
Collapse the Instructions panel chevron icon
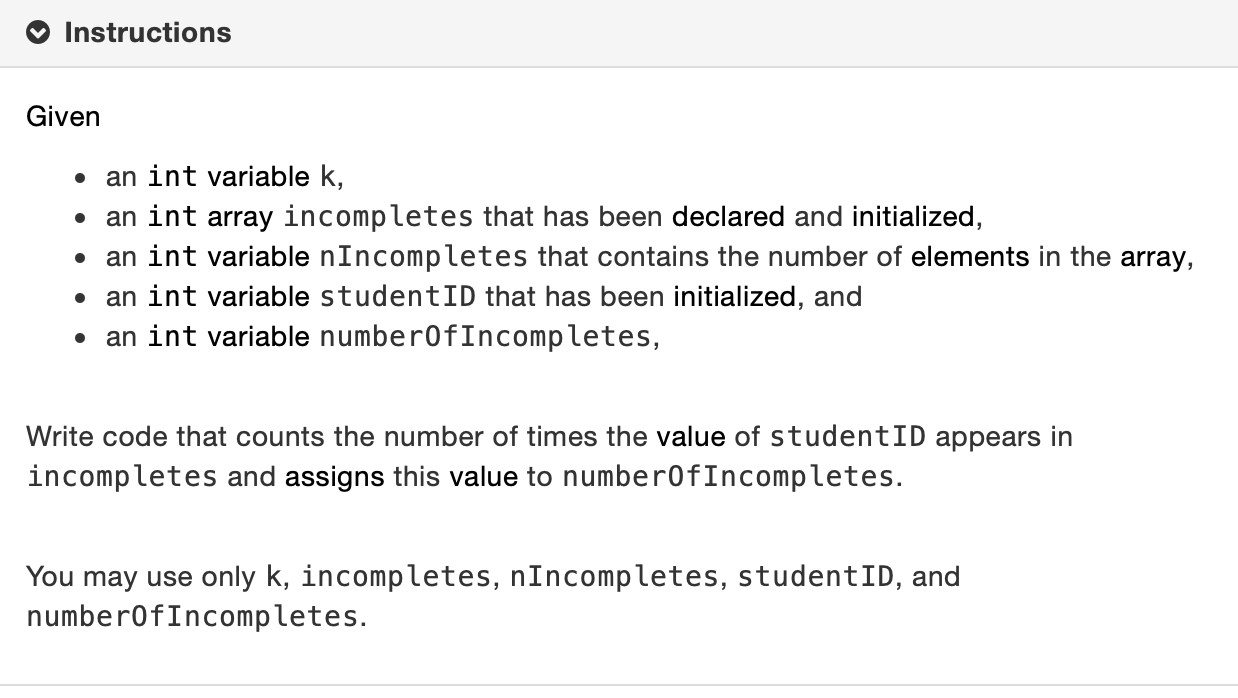tap(39, 33)
